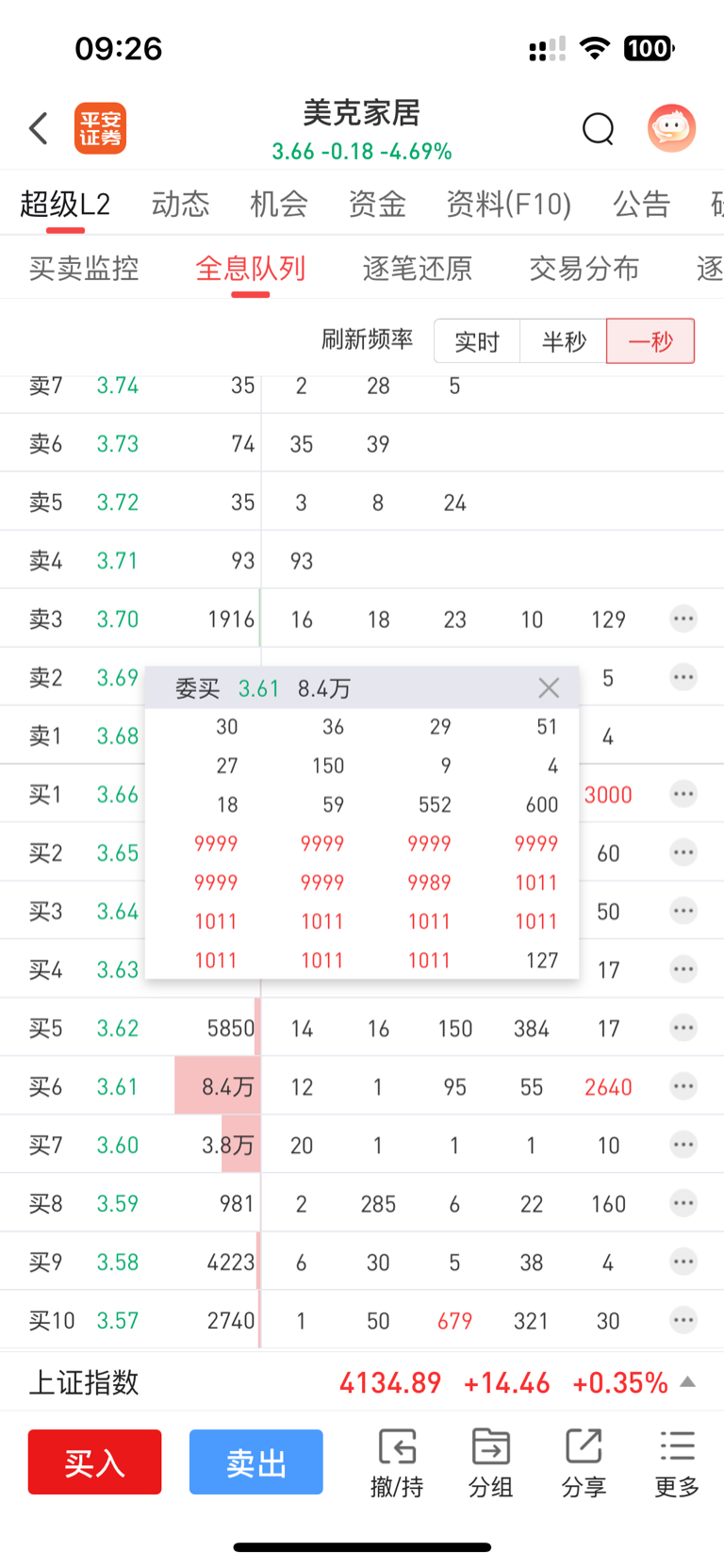Switch to the 资金 tab
Screen dimensions: 724x1568
click(377, 204)
